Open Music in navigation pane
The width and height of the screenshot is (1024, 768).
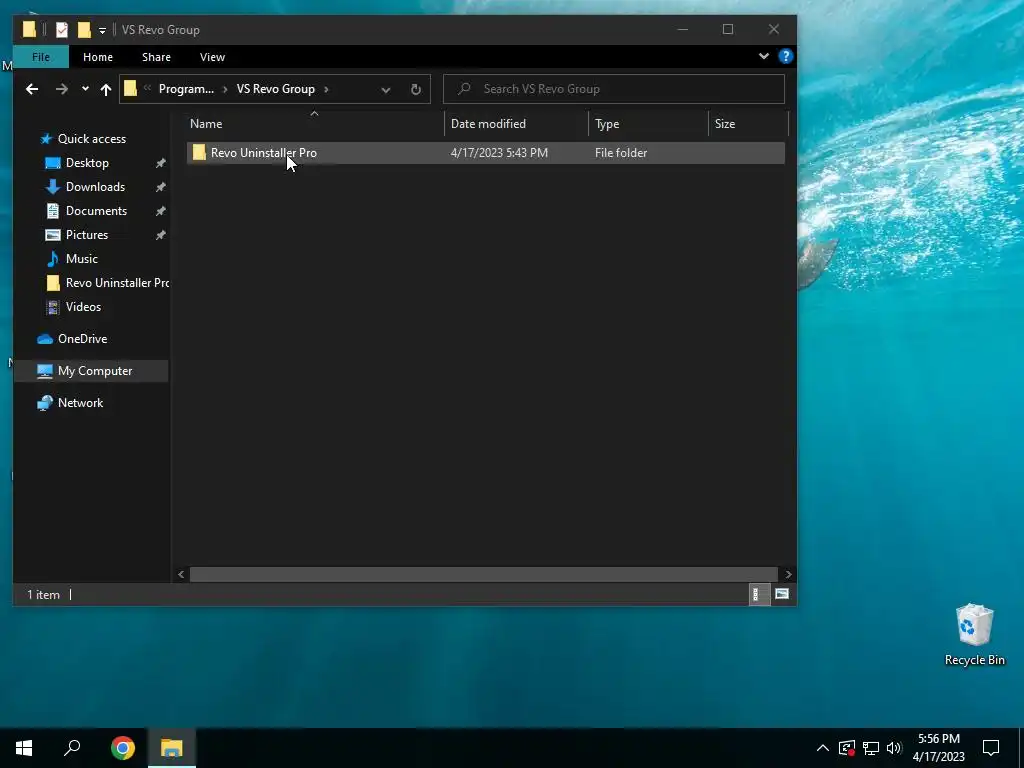click(x=82, y=259)
